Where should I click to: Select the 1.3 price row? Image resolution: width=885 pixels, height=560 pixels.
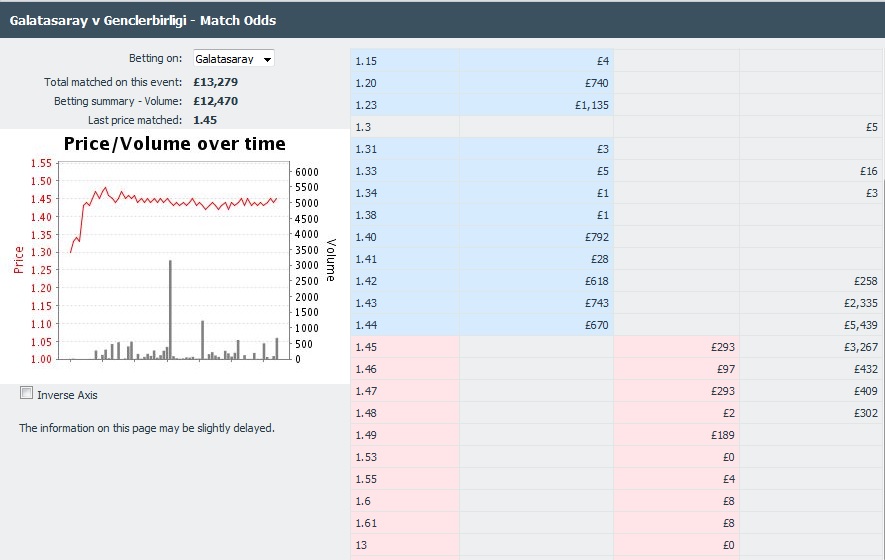(x=617, y=127)
